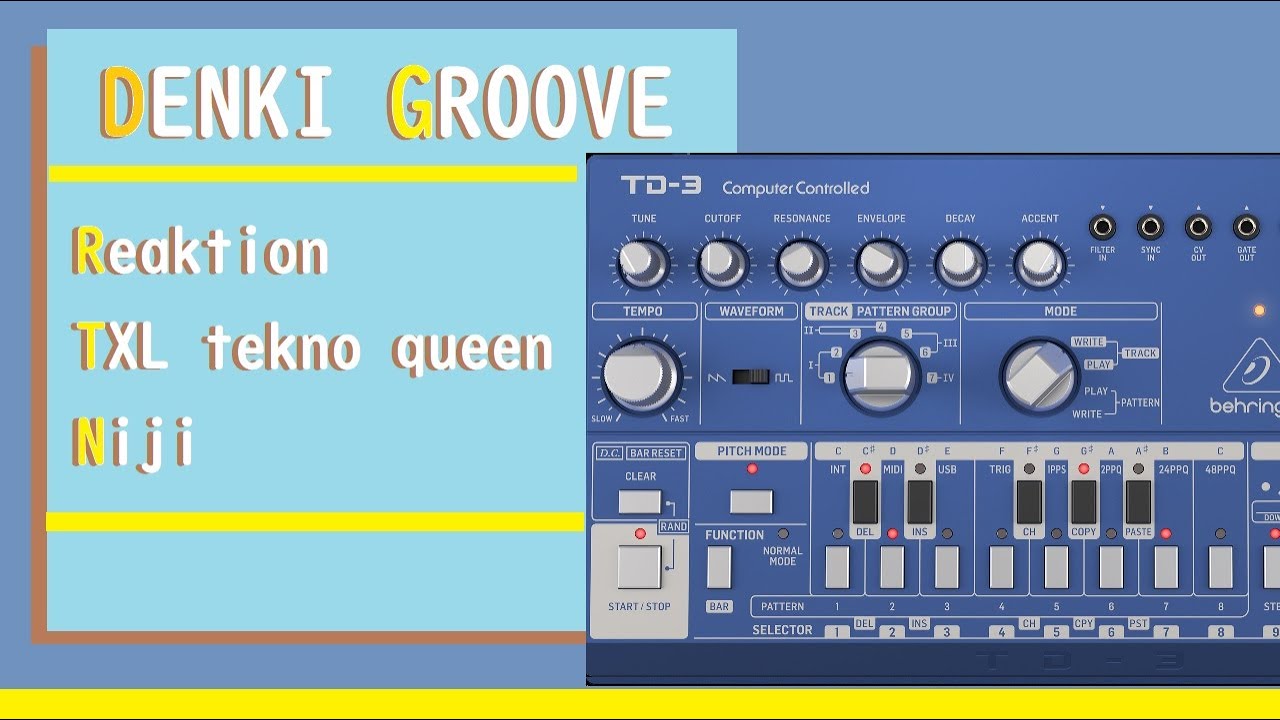The height and width of the screenshot is (720, 1280).
Task: Click pattern 1 key (C note)
Action: click(837, 567)
